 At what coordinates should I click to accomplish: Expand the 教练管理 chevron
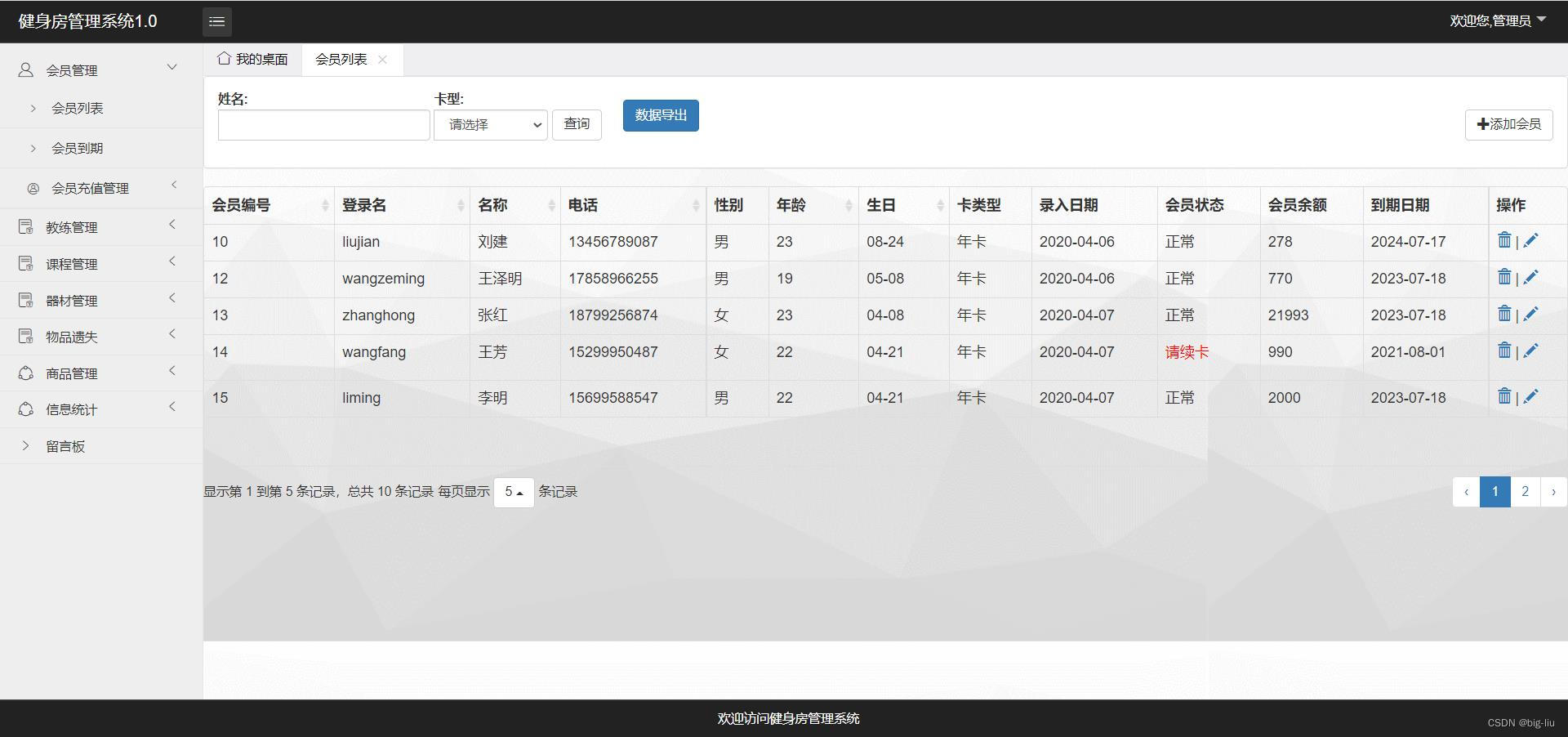click(x=172, y=224)
